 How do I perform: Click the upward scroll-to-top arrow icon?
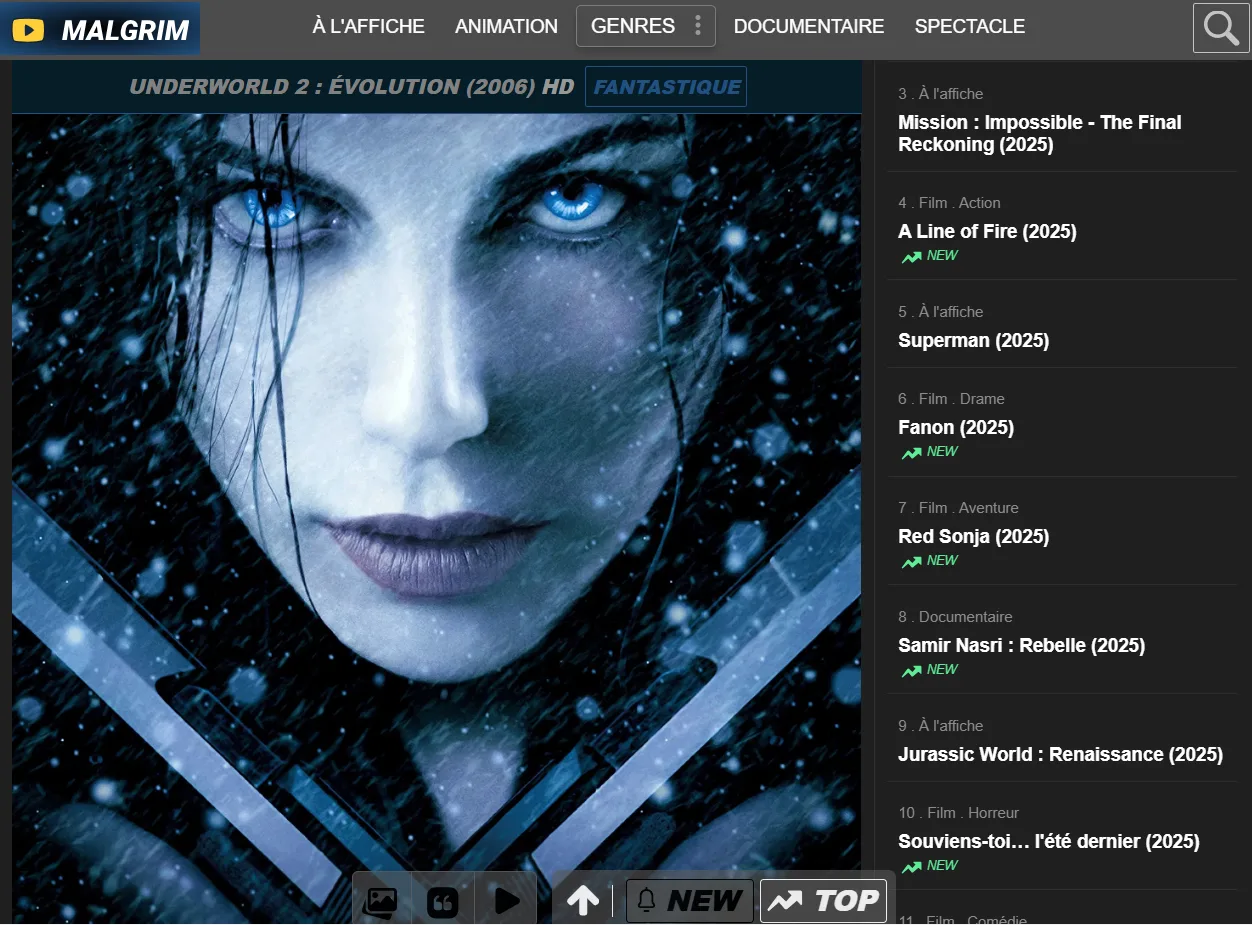coord(583,898)
